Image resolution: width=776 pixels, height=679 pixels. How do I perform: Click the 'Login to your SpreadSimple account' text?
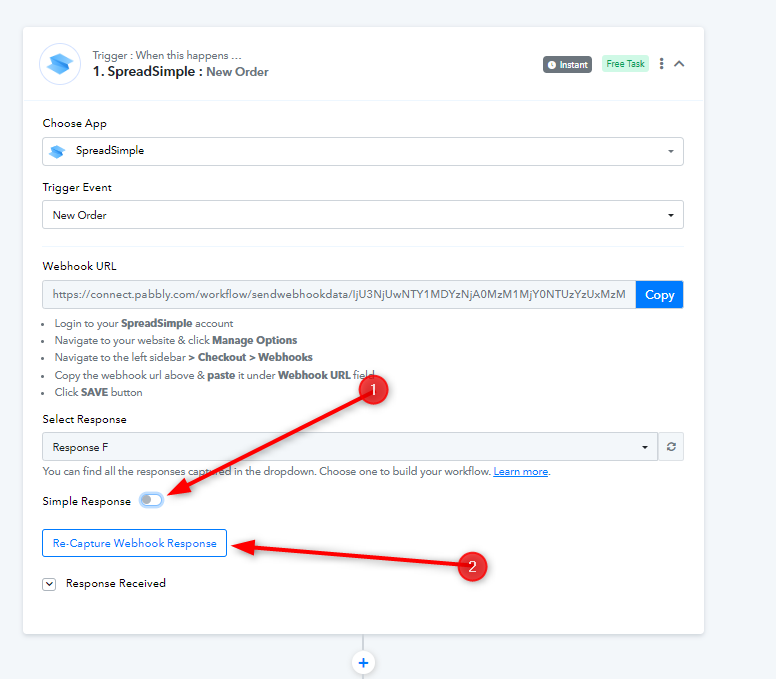(144, 324)
